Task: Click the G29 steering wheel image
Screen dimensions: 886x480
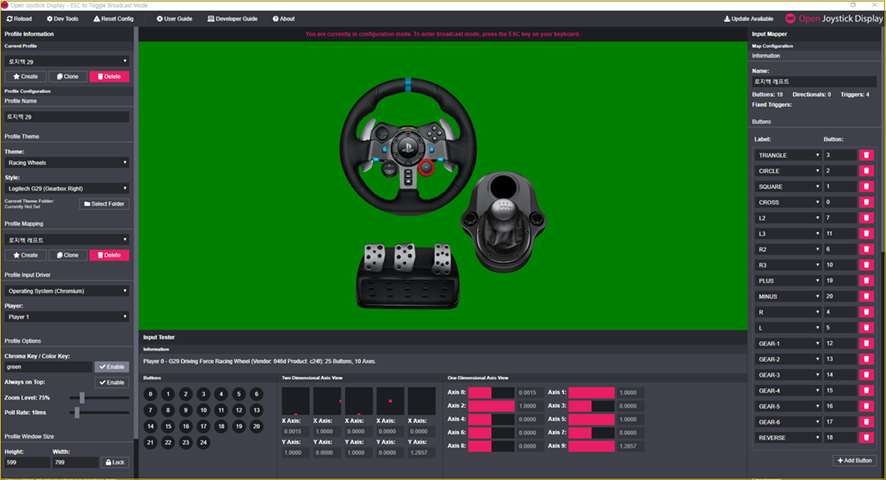Action: [x=408, y=146]
